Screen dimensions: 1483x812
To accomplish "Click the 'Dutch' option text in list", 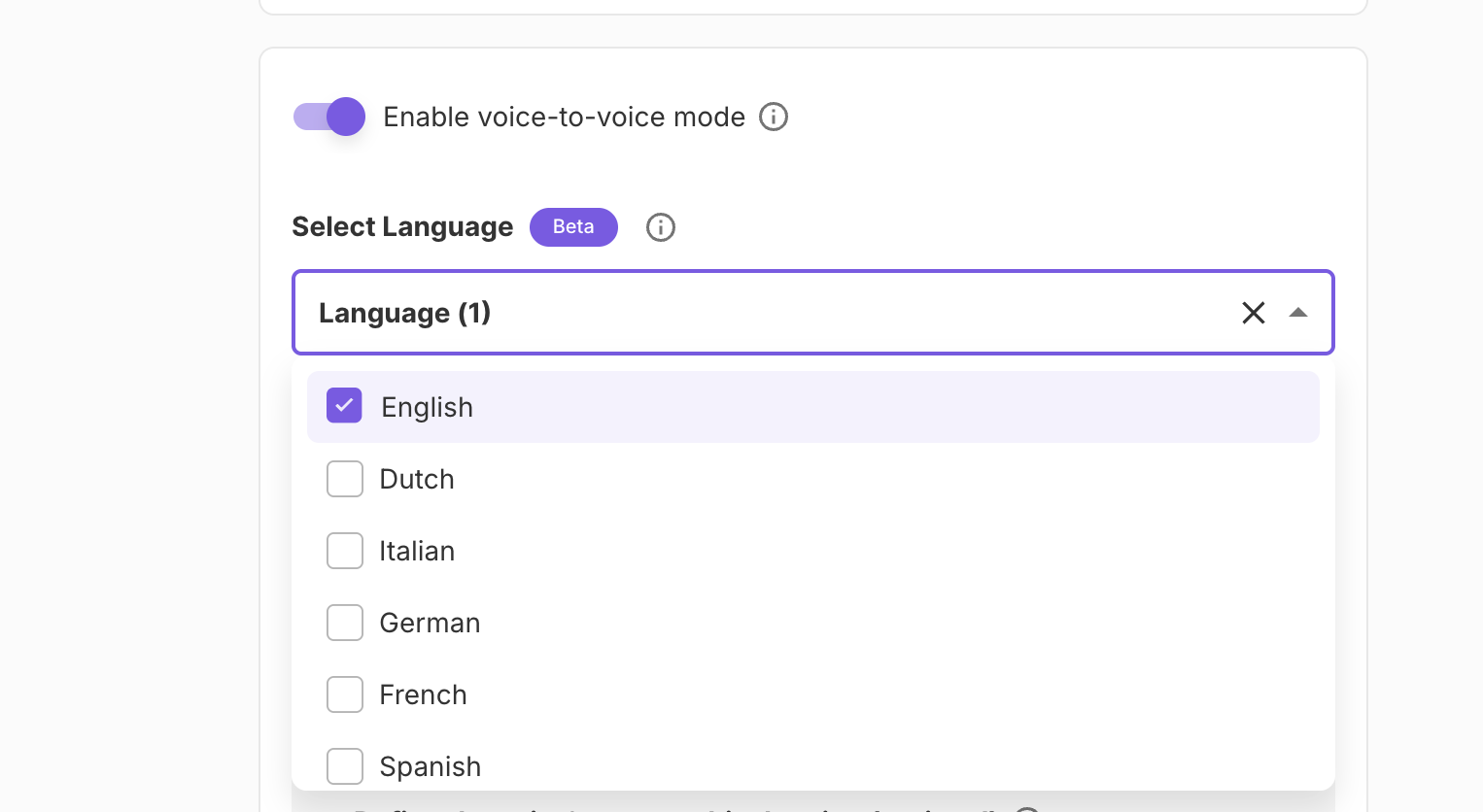I will [x=417, y=479].
